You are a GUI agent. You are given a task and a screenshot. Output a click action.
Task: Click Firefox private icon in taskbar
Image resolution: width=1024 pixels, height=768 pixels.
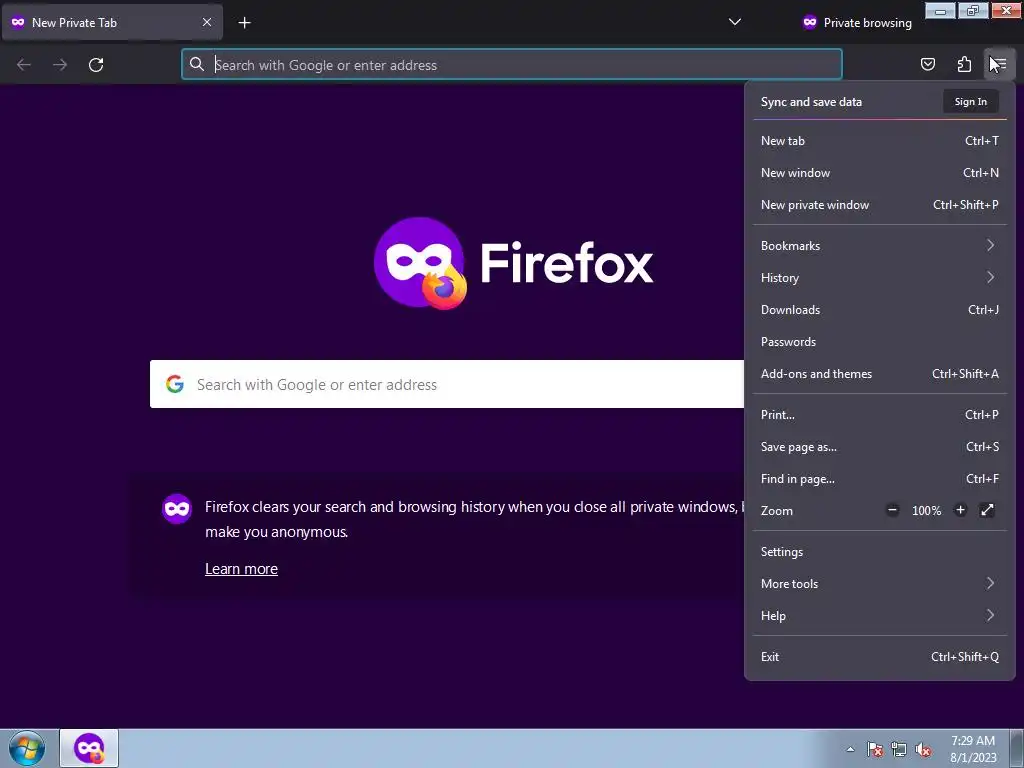pyautogui.click(x=89, y=748)
